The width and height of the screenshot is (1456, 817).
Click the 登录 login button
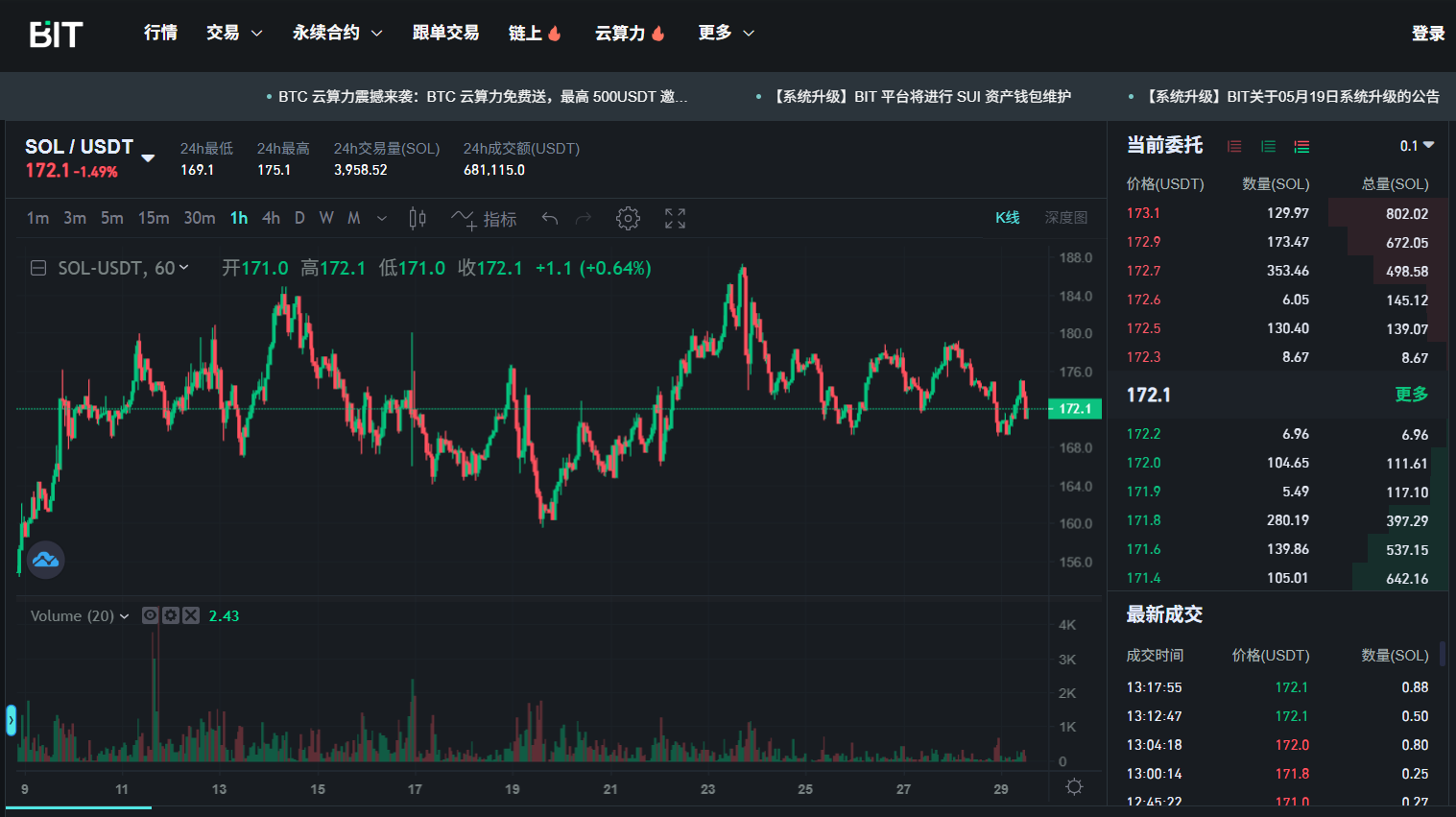(1427, 34)
